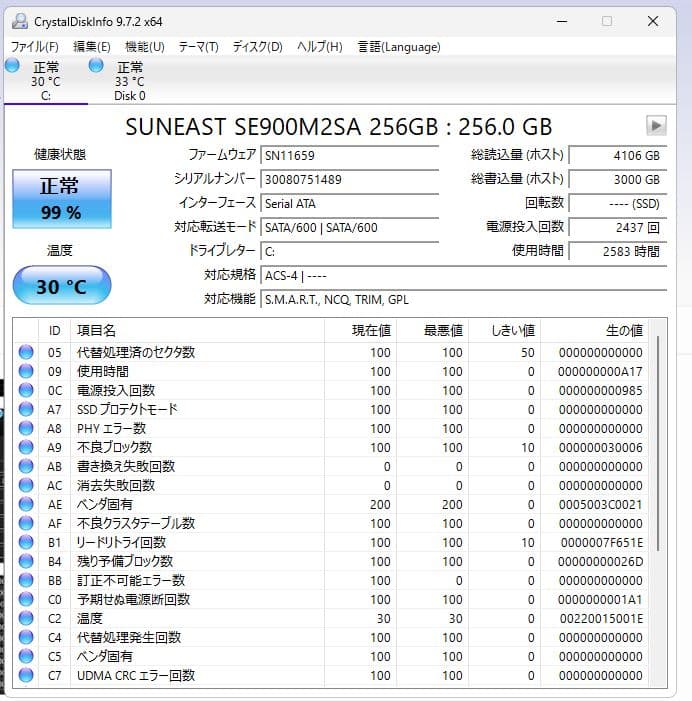Click the status icon for PHY エラー数 row
Image resolution: width=692 pixels, height=701 pixels.
[26, 428]
